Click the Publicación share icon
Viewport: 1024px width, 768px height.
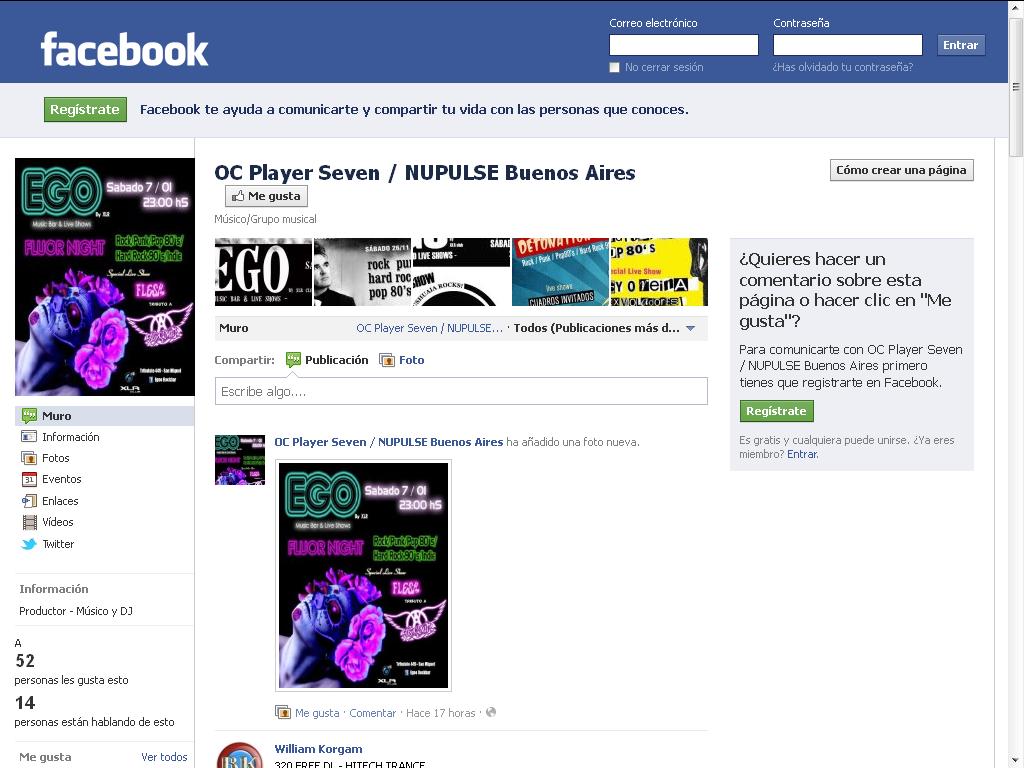coord(293,360)
